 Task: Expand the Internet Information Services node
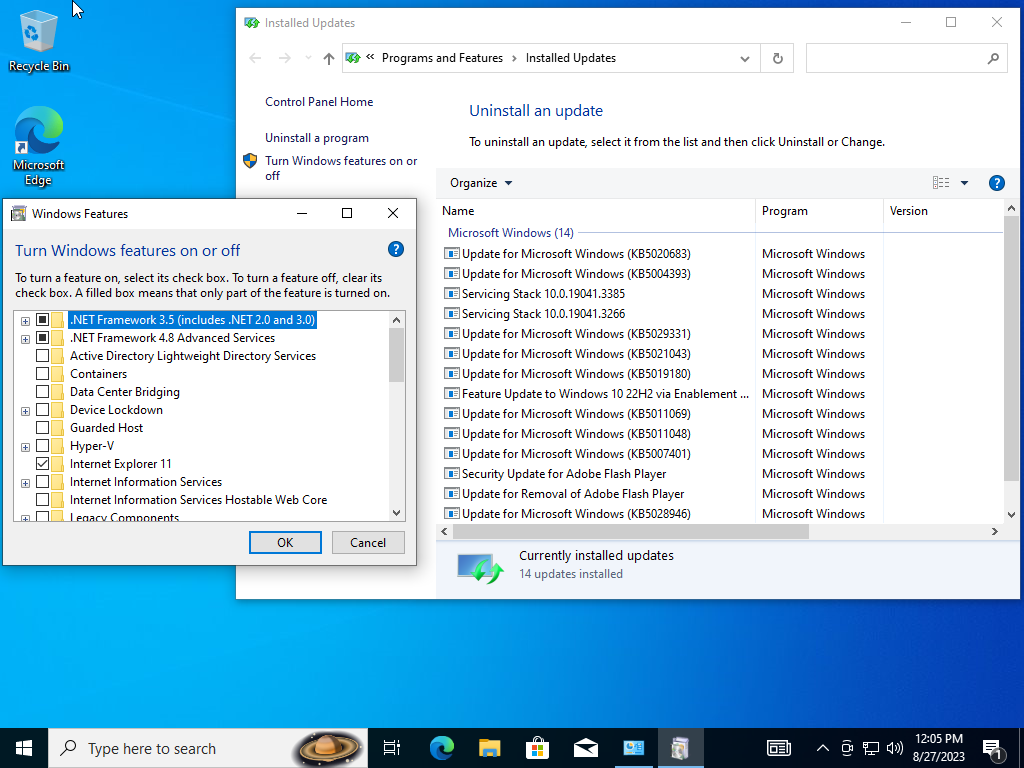(25, 483)
